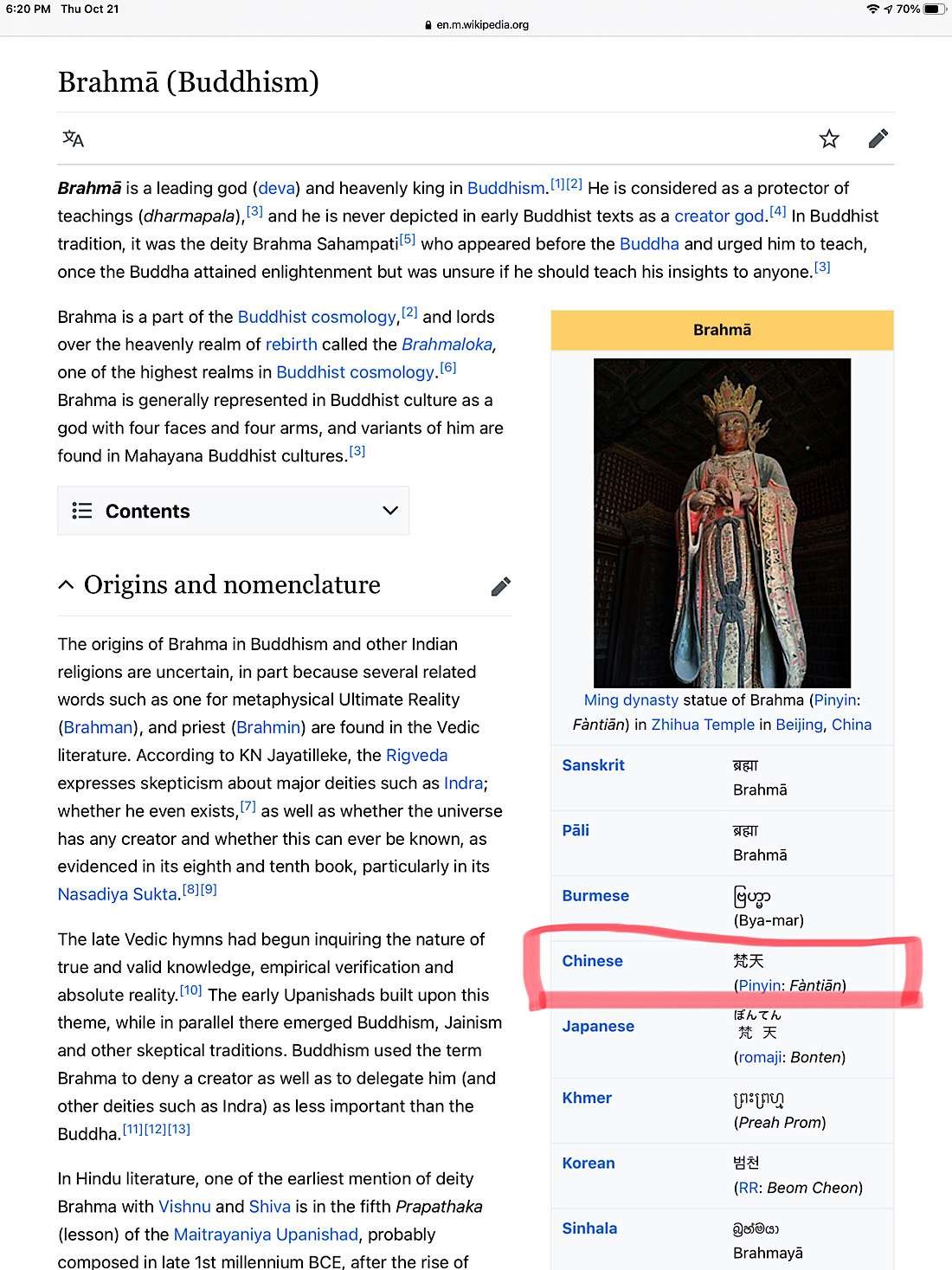
Task: Open the Buddhist cosmology link
Action: (x=317, y=317)
